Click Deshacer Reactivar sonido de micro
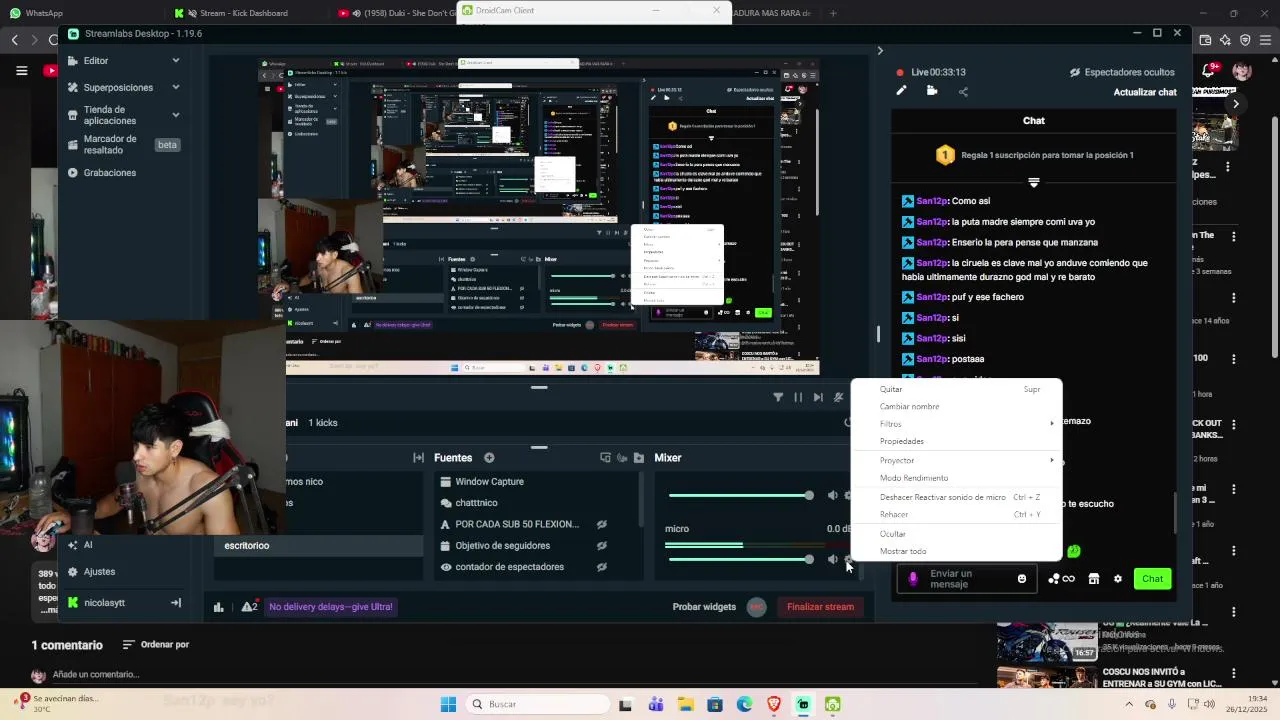 coord(956,497)
